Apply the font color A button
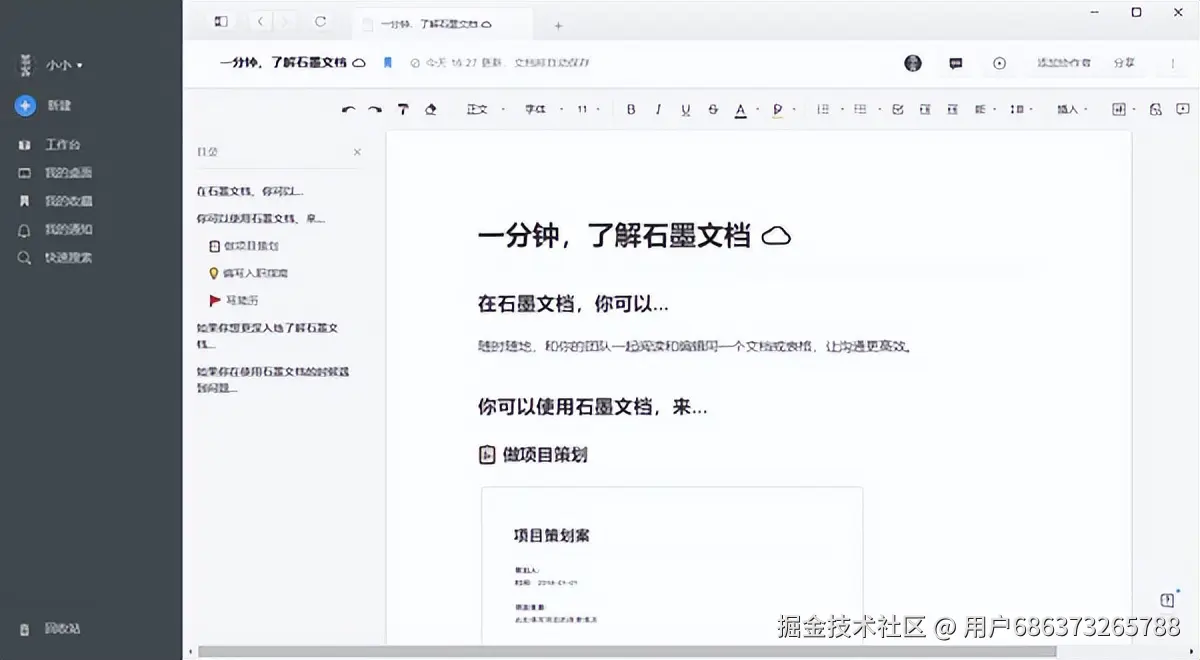1200x660 pixels. pos(740,110)
